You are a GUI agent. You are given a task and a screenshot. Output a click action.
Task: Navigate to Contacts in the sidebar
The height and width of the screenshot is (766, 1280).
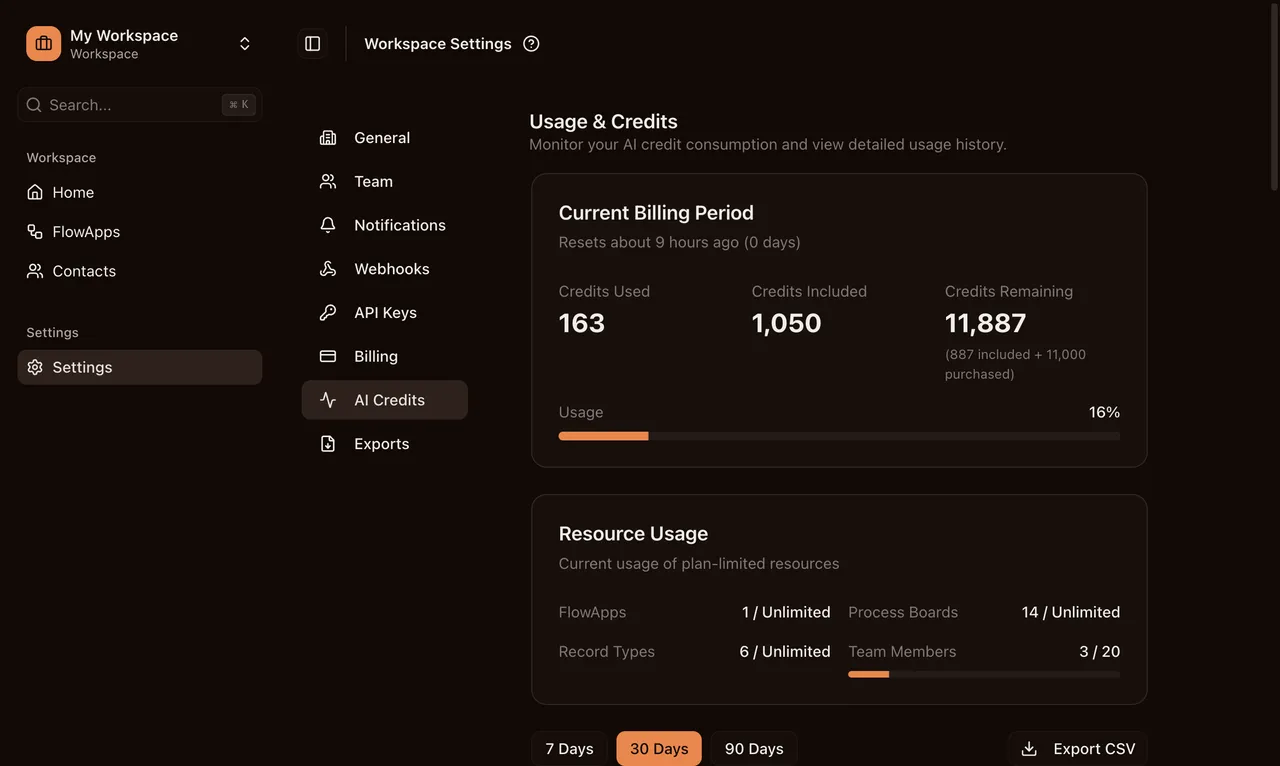pyautogui.click(x=83, y=270)
